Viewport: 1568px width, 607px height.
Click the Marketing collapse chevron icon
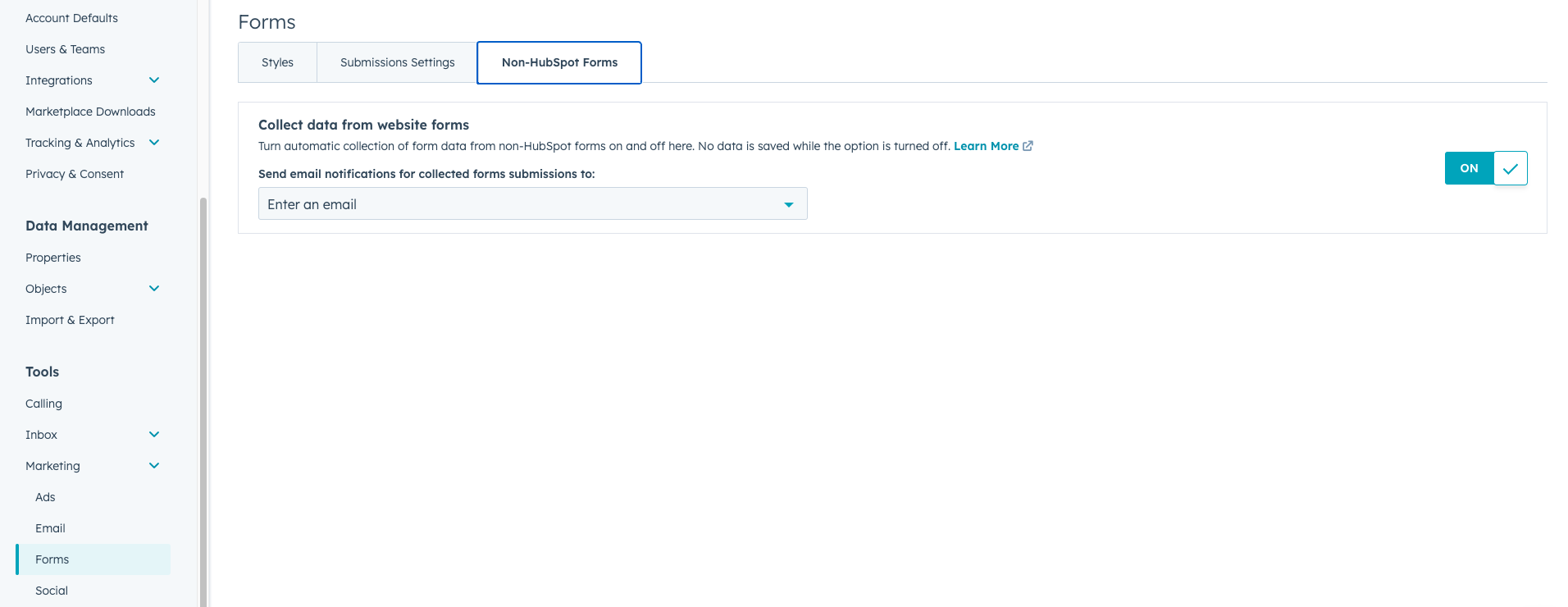pyautogui.click(x=153, y=465)
